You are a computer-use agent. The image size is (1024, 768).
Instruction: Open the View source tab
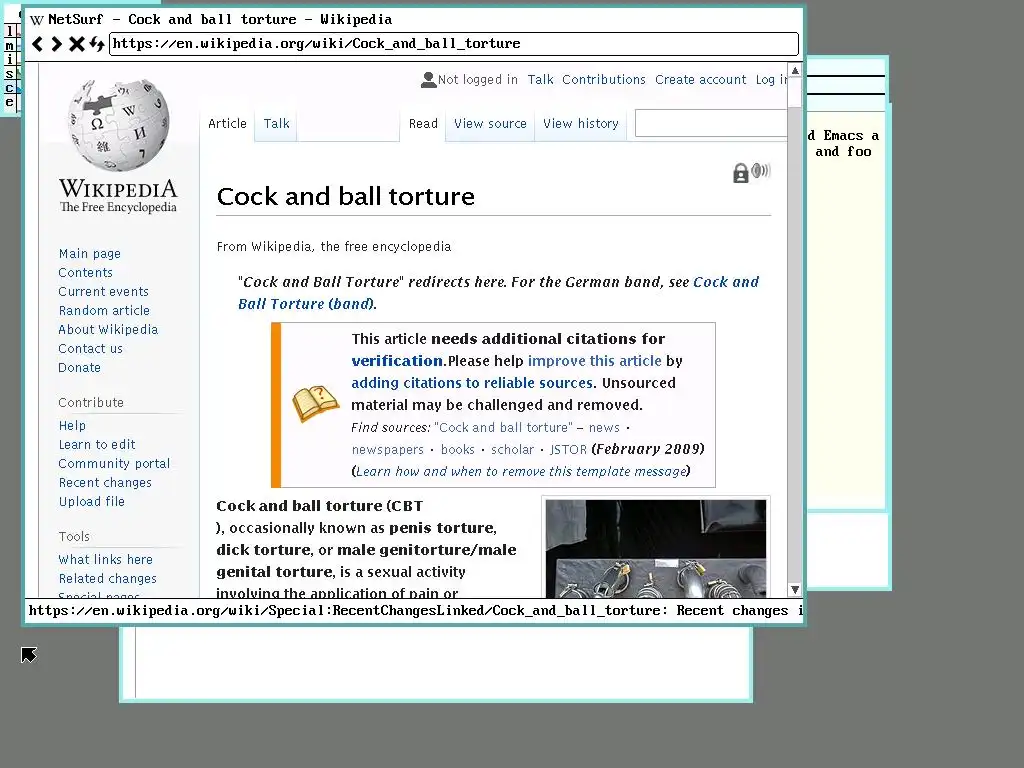pos(490,123)
